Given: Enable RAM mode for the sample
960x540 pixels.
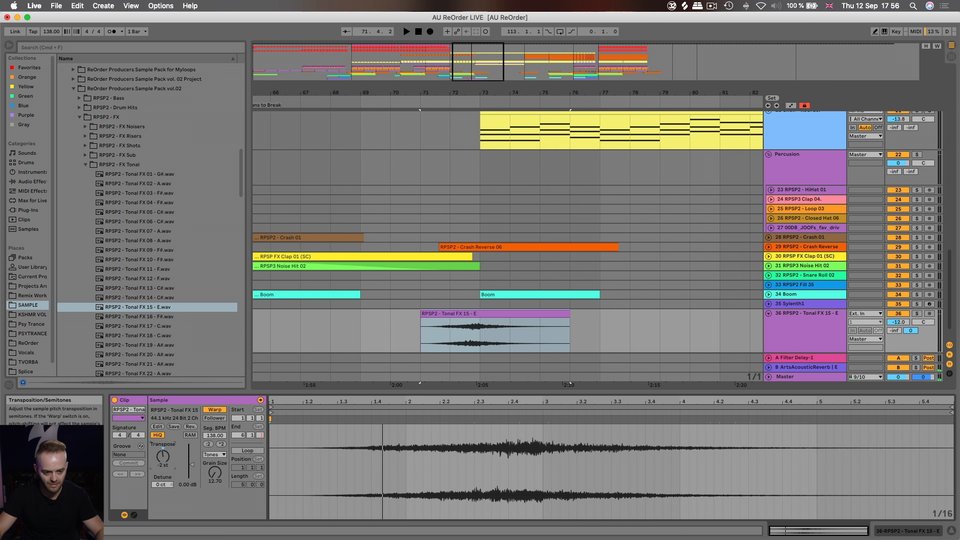Looking at the screenshot, I should coord(190,435).
